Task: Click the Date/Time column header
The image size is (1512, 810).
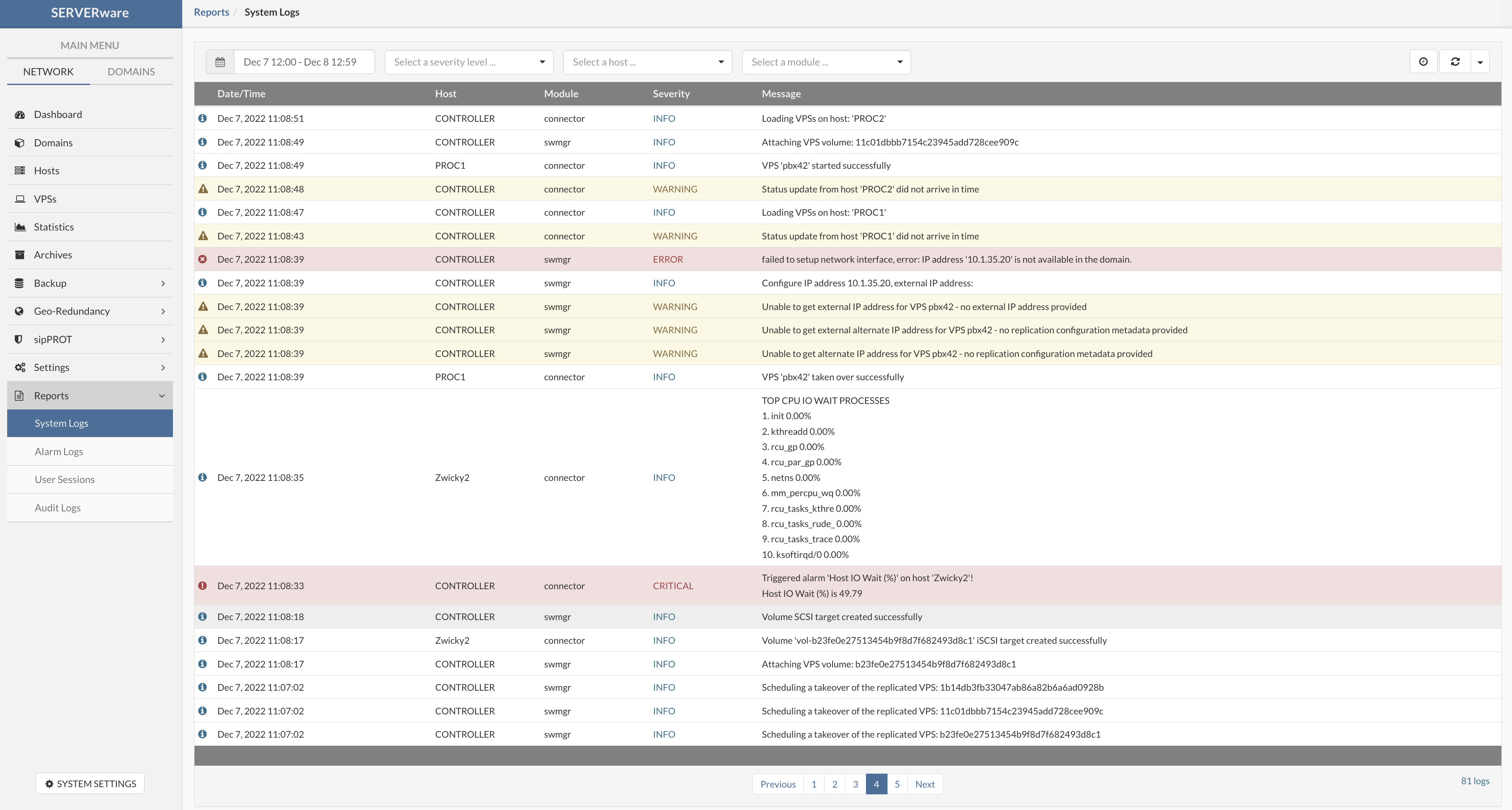Action: click(x=241, y=93)
